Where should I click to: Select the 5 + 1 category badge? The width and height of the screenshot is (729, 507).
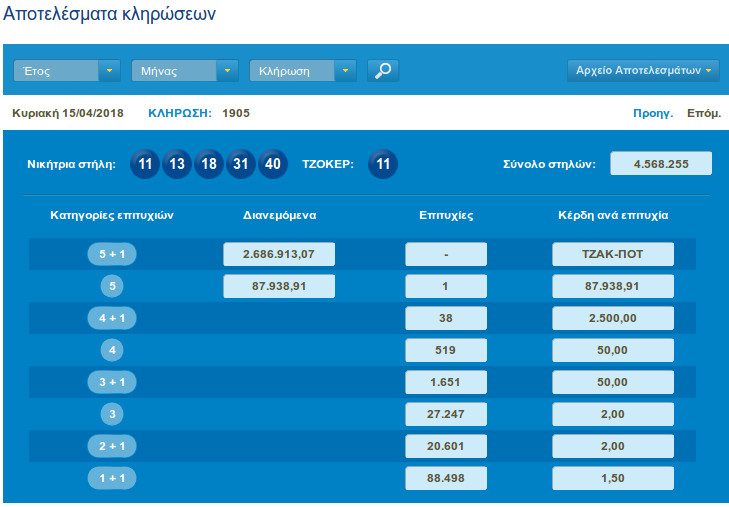(112, 254)
